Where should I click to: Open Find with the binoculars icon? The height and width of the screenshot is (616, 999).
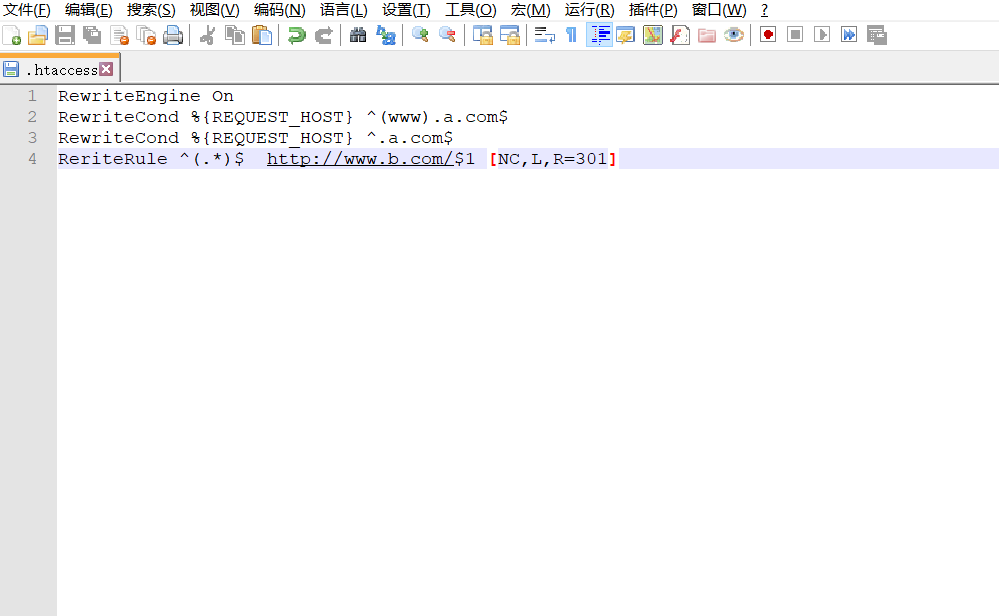pyautogui.click(x=358, y=35)
